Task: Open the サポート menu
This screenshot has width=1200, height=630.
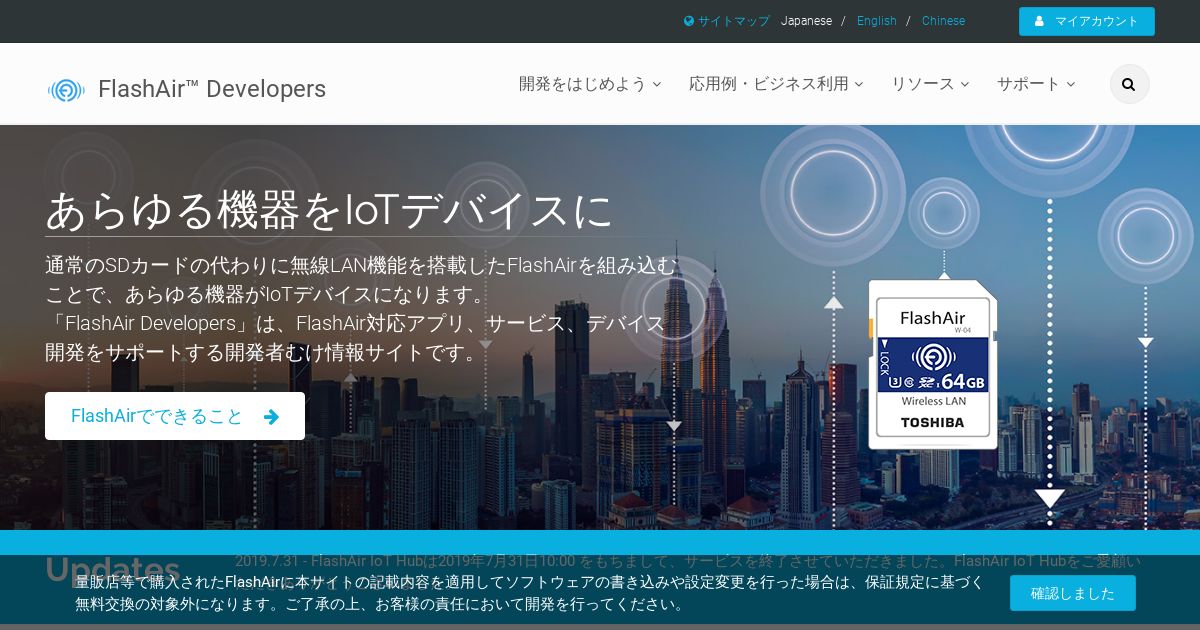Action: (1036, 84)
